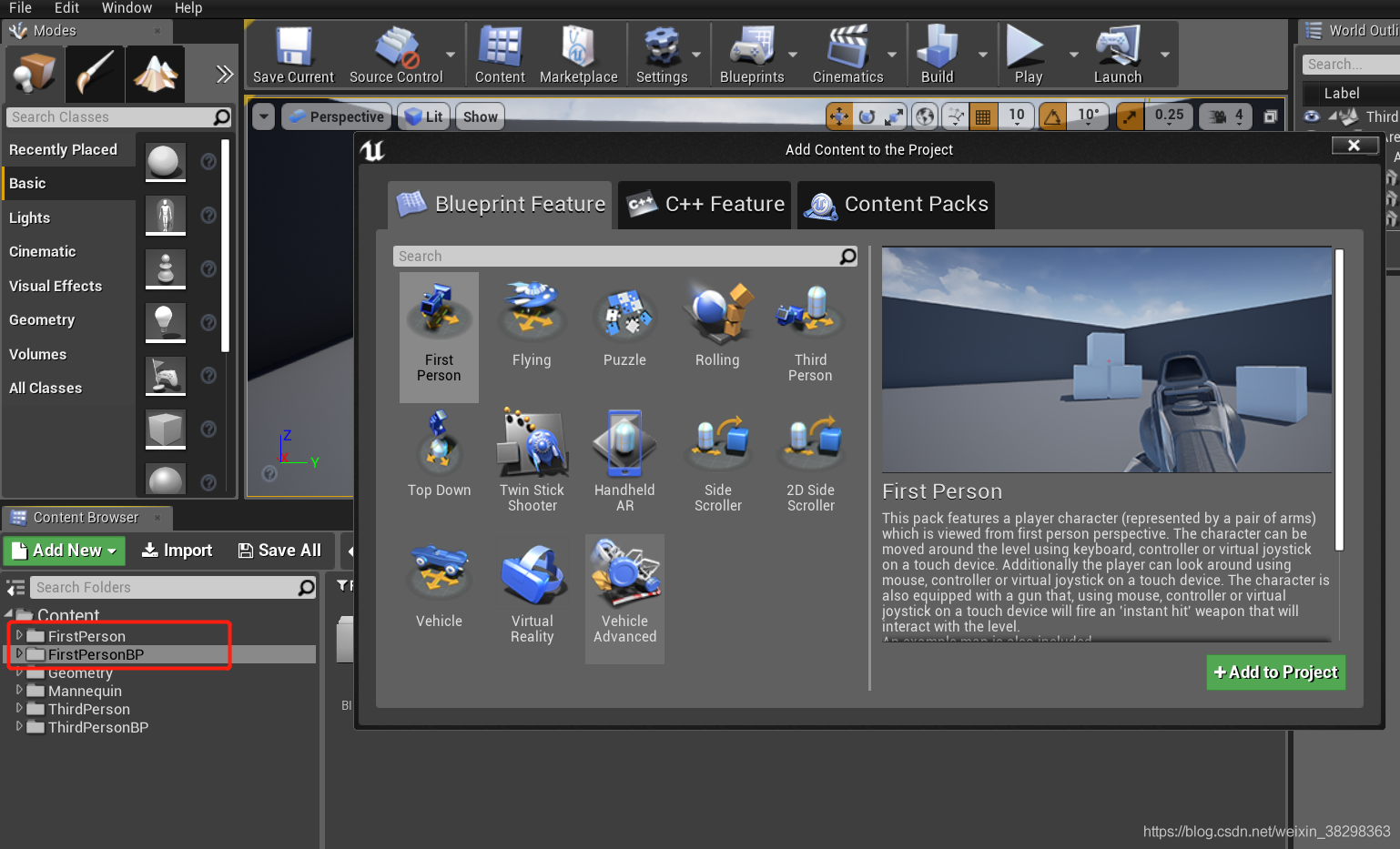Click Save All in Content Browser
Viewport: 1400px width, 849px height.
(x=279, y=551)
